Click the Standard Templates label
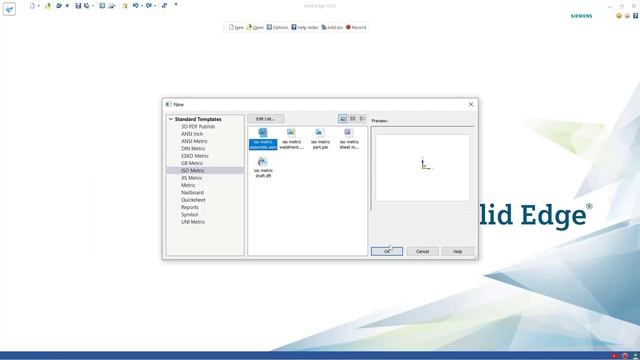 [198, 119]
